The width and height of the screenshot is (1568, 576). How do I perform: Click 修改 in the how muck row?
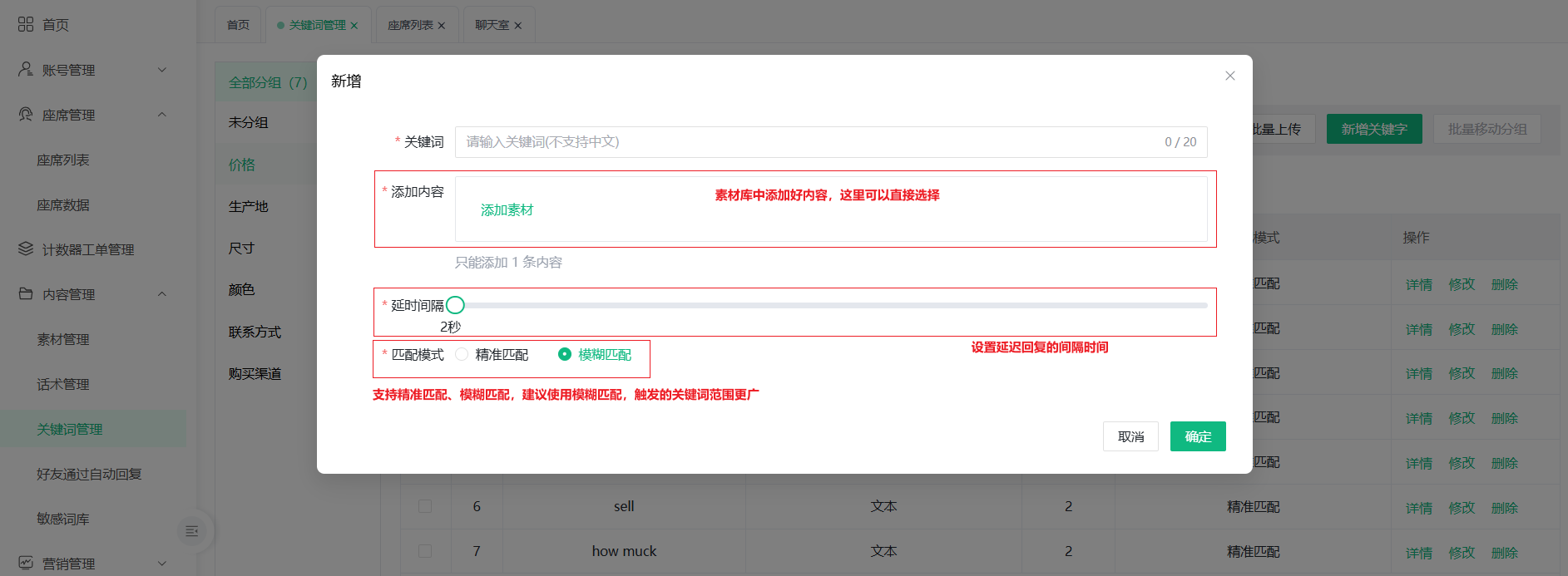[1462, 553]
